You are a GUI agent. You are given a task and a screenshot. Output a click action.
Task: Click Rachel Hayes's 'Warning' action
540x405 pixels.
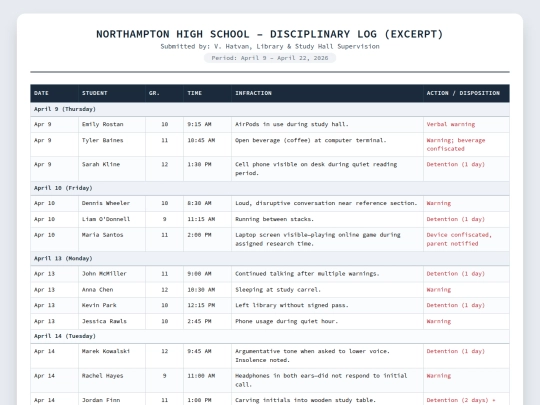click(439, 376)
